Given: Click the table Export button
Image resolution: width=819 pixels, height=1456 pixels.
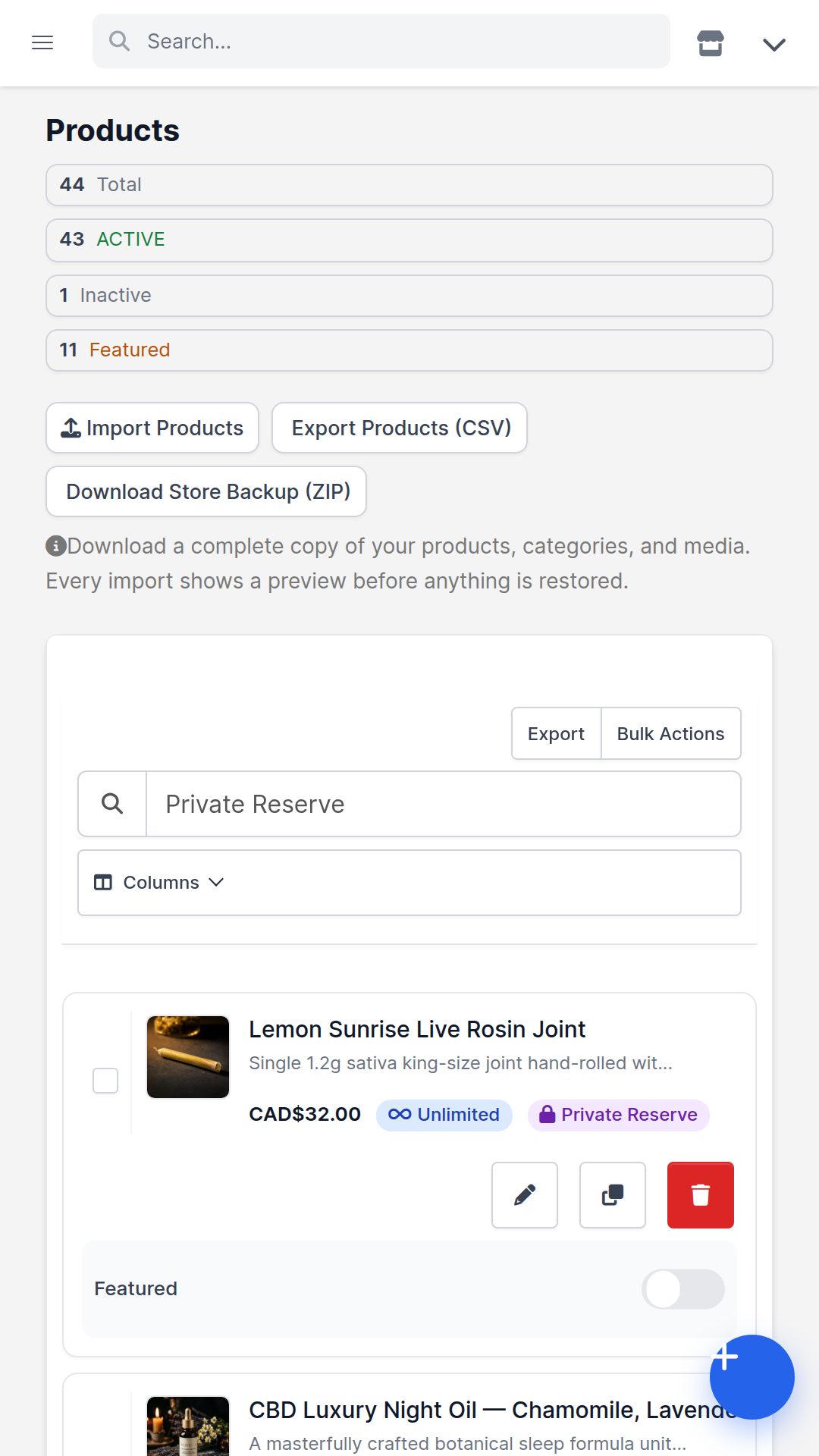Looking at the screenshot, I should [556, 733].
